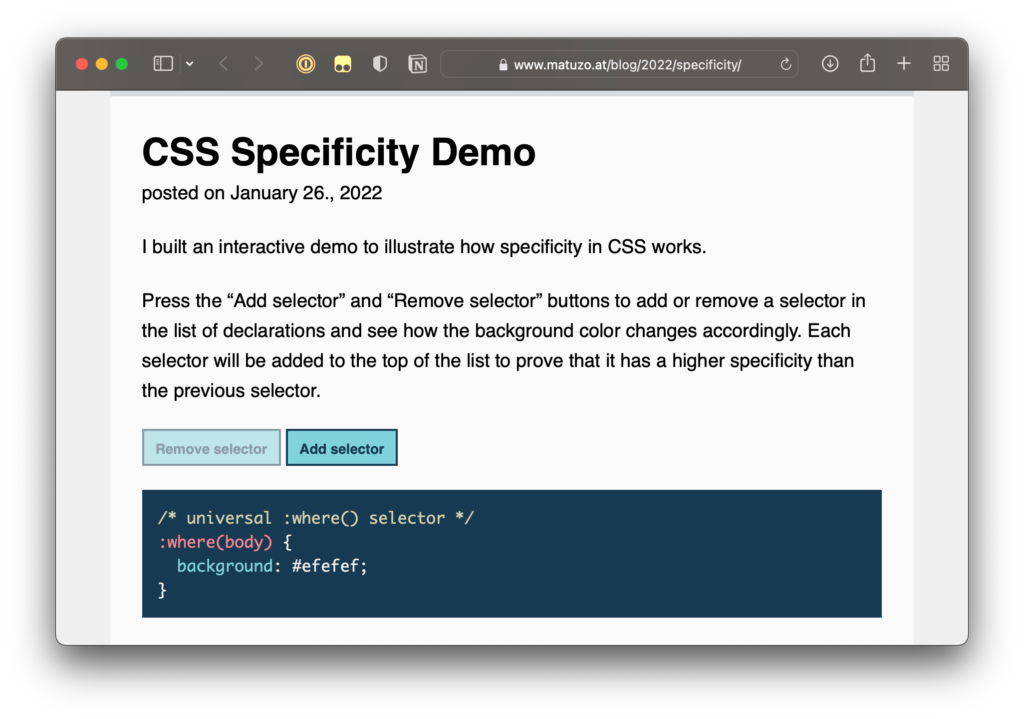Go back with the back arrow
Viewport: 1024px width, 719px height.
[223, 64]
